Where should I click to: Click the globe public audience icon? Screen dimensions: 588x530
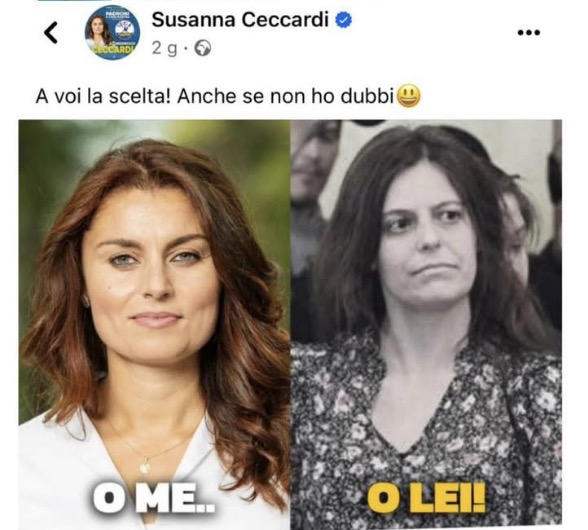coord(203,48)
